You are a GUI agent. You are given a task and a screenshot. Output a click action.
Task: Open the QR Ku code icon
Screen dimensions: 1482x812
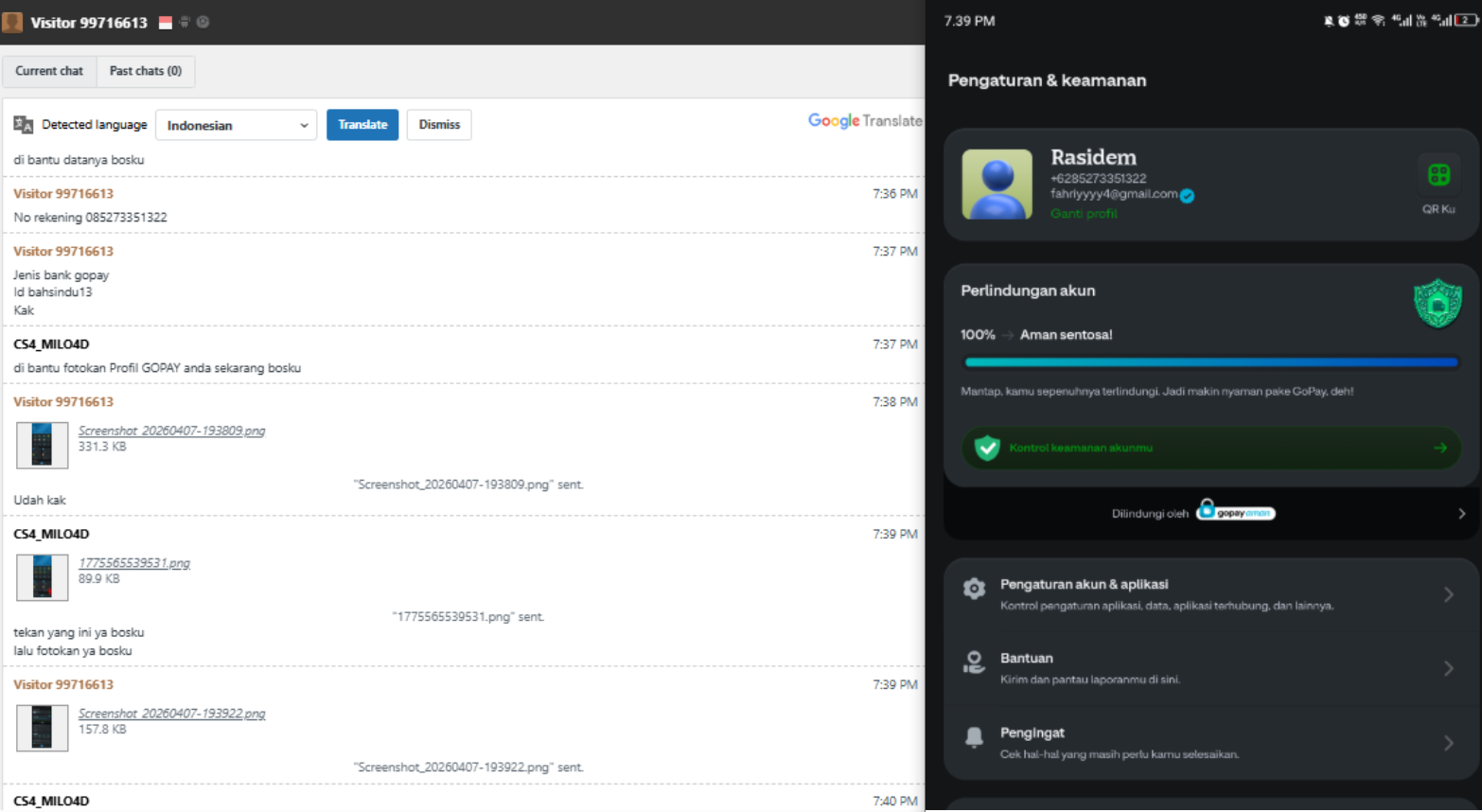(x=1438, y=175)
